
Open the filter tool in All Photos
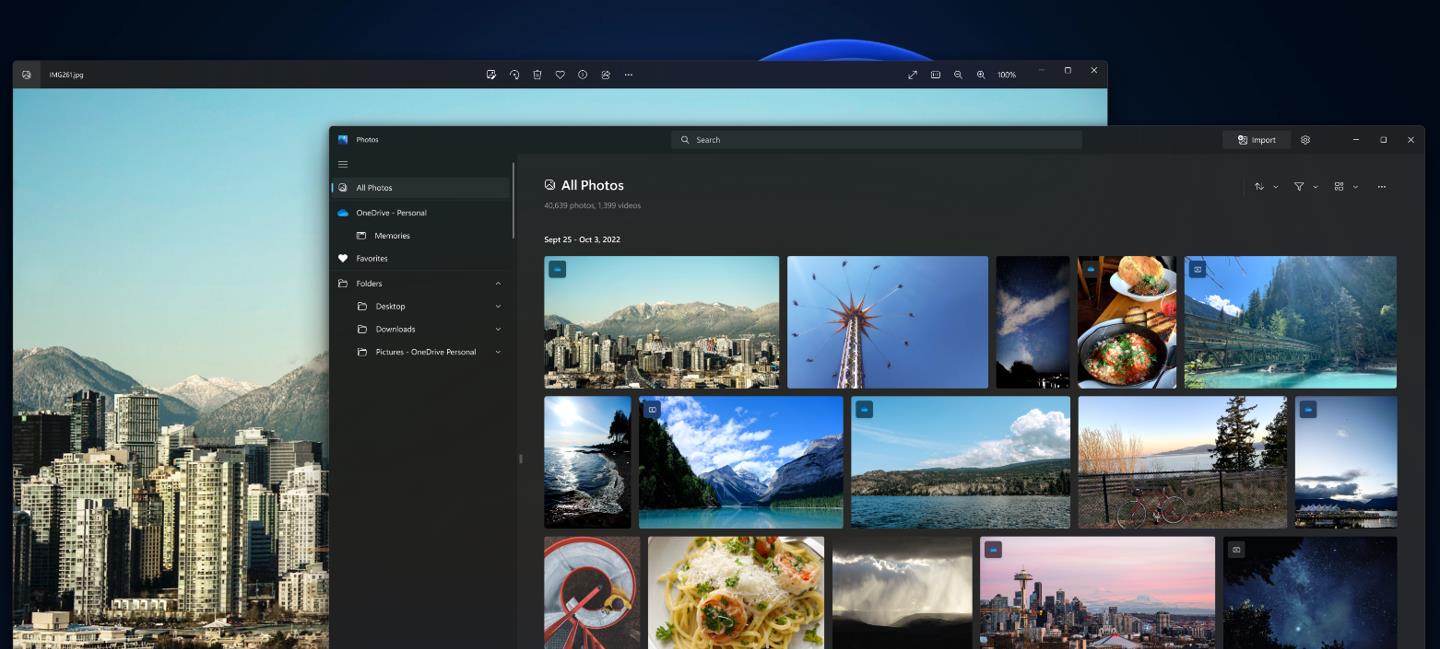[x=1297, y=186]
